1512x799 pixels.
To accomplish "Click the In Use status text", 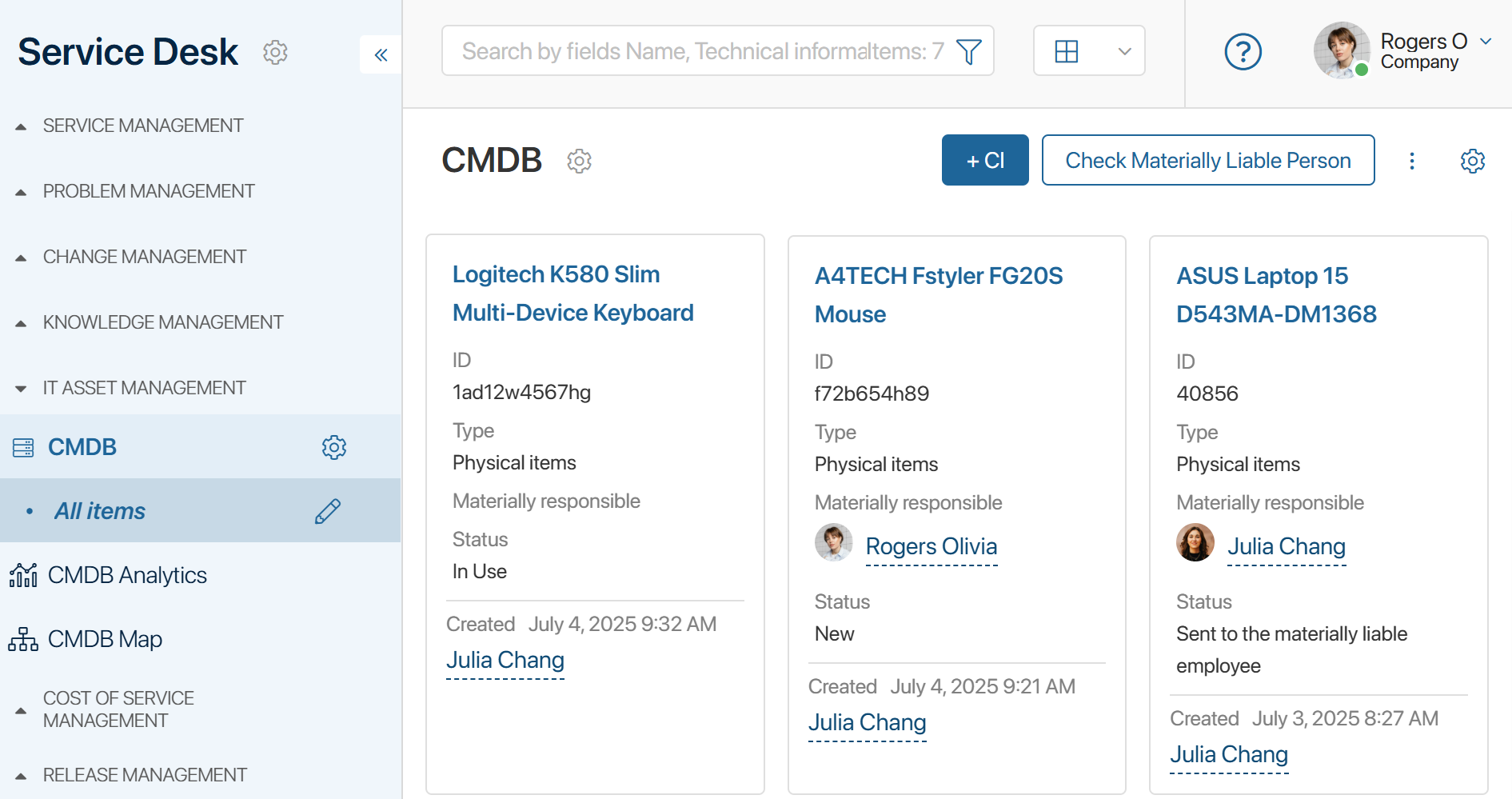I will tap(480, 572).
